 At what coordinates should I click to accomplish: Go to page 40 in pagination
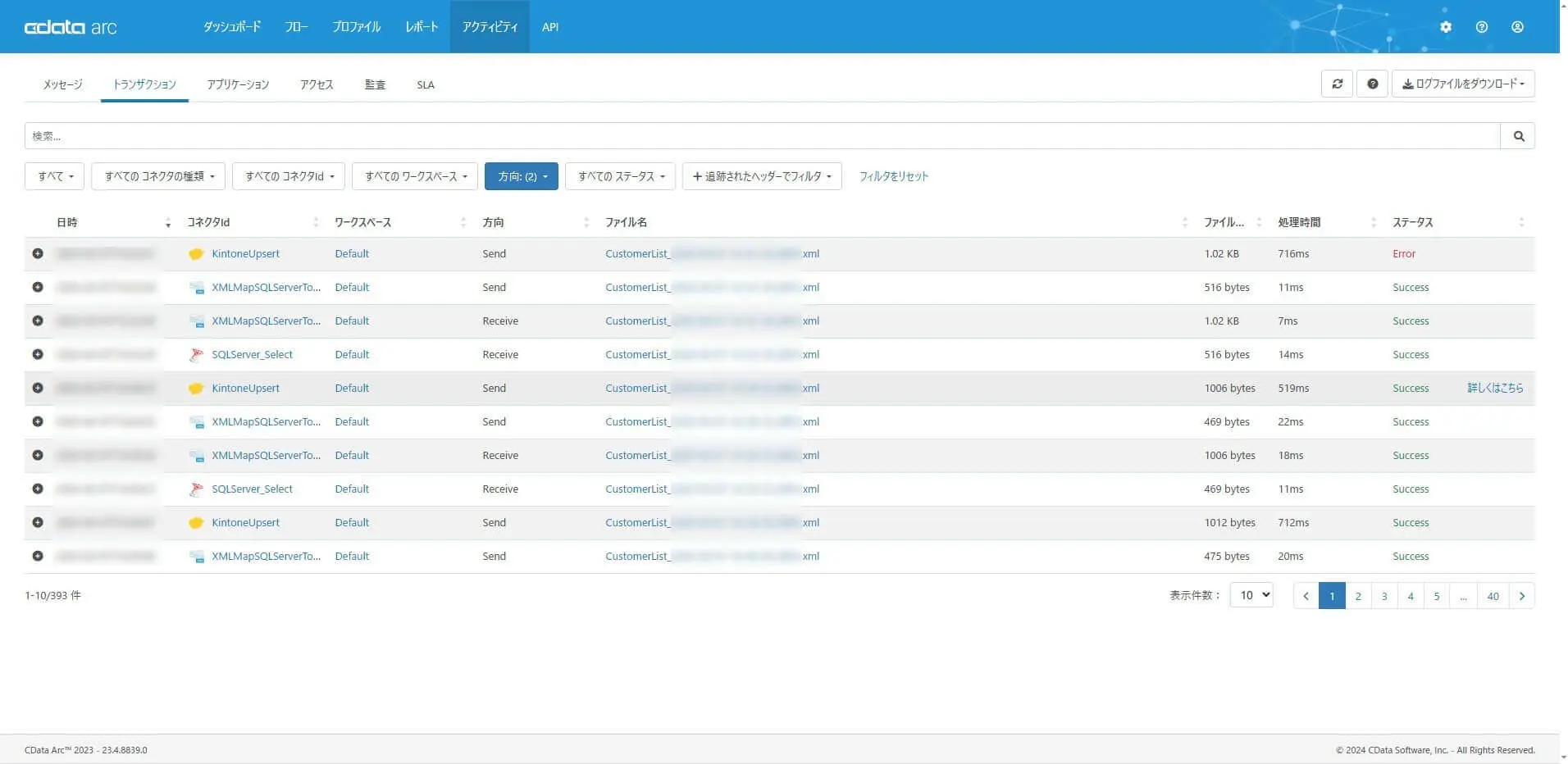1493,596
